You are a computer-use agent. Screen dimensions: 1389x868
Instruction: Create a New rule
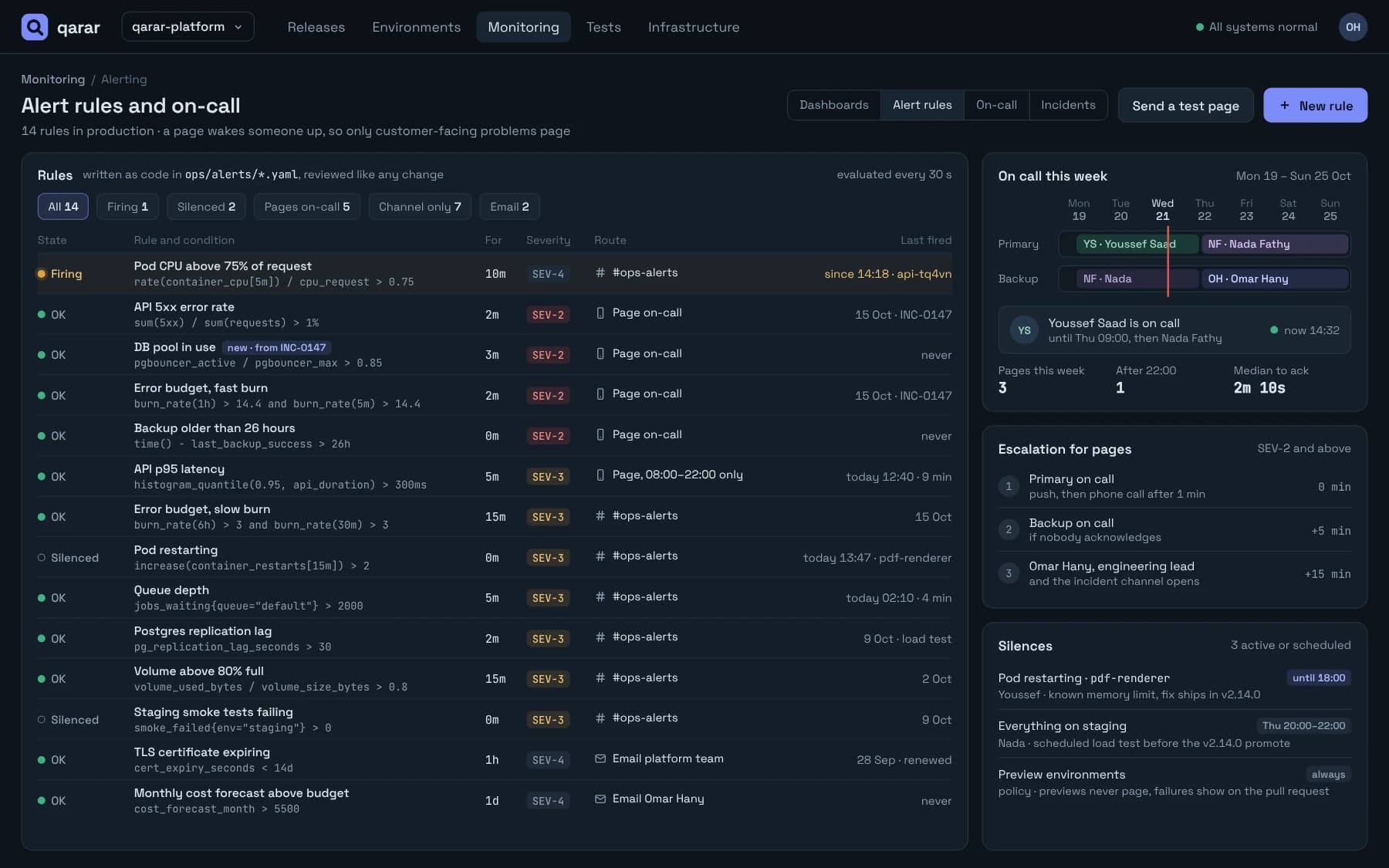[1315, 106]
